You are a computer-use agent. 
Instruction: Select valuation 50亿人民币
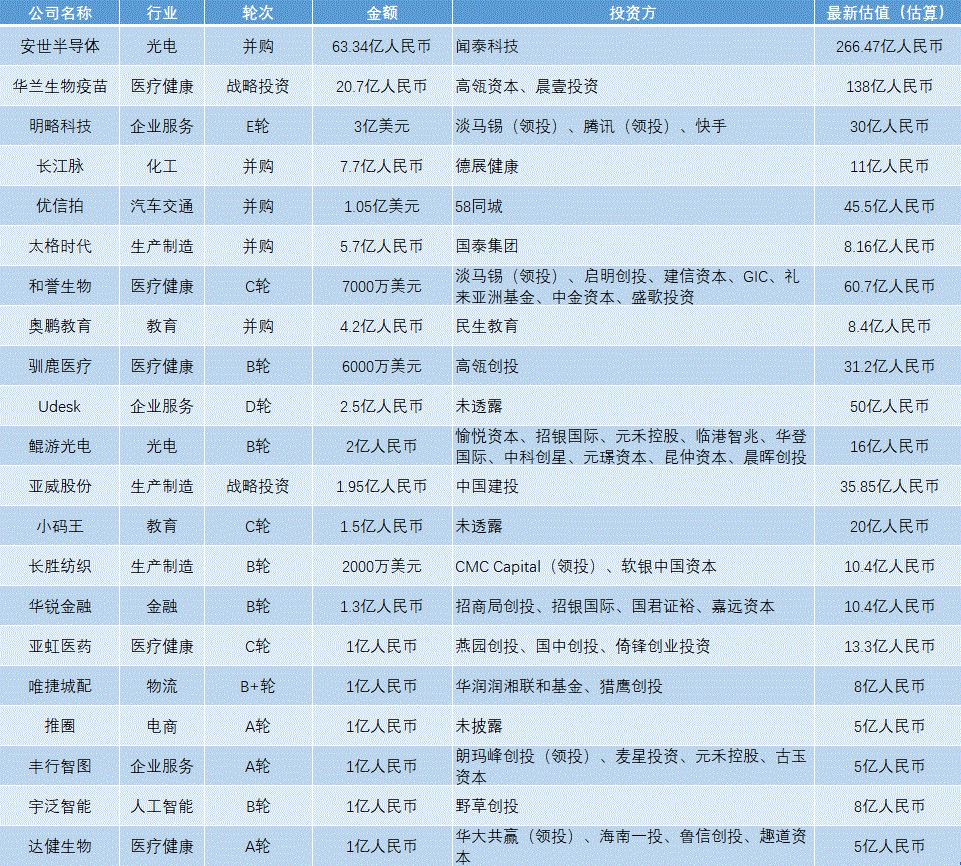coord(889,406)
